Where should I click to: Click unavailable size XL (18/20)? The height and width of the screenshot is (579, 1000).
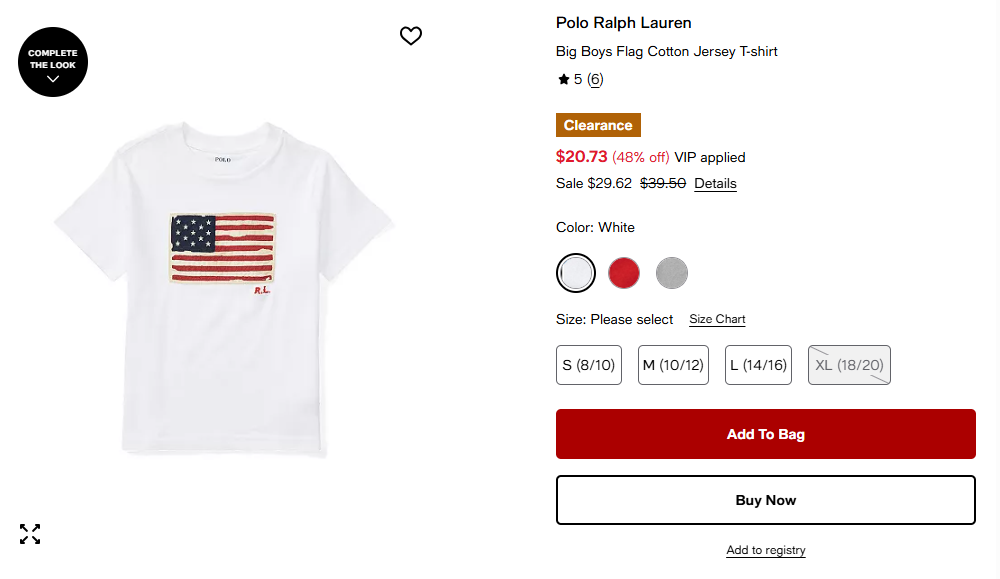point(849,365)
